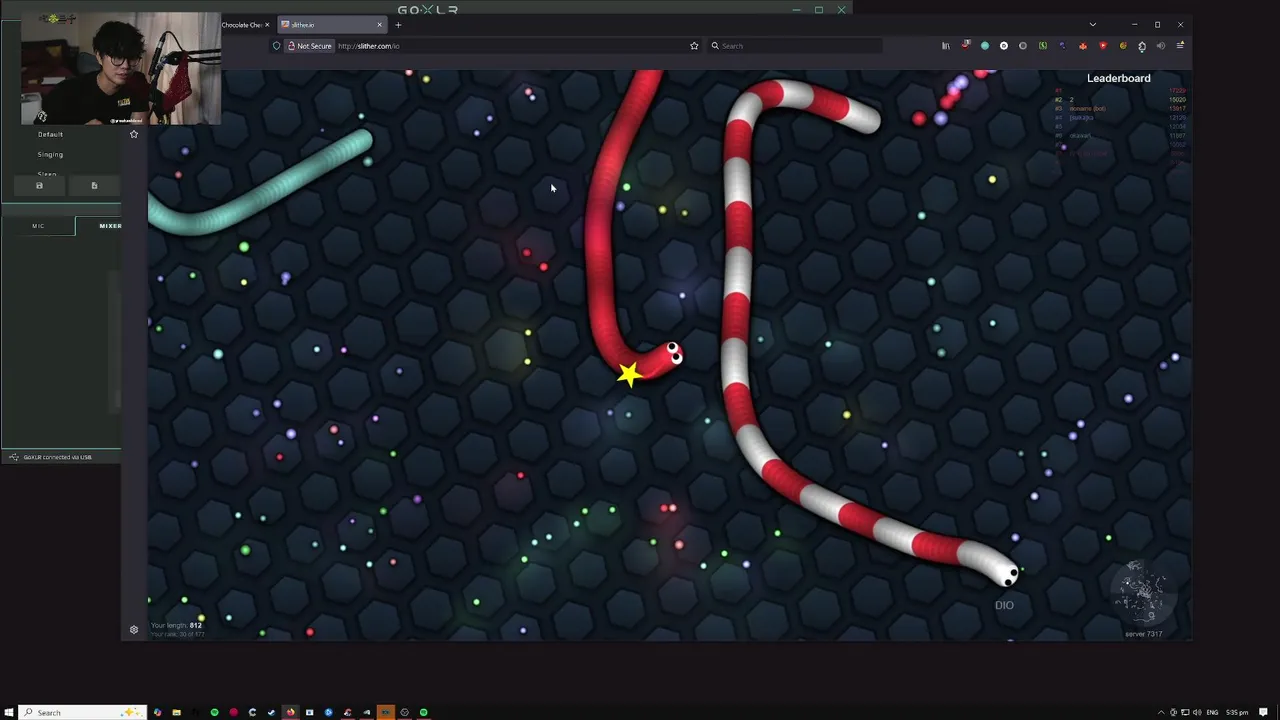Click the browser Search field

795,46
